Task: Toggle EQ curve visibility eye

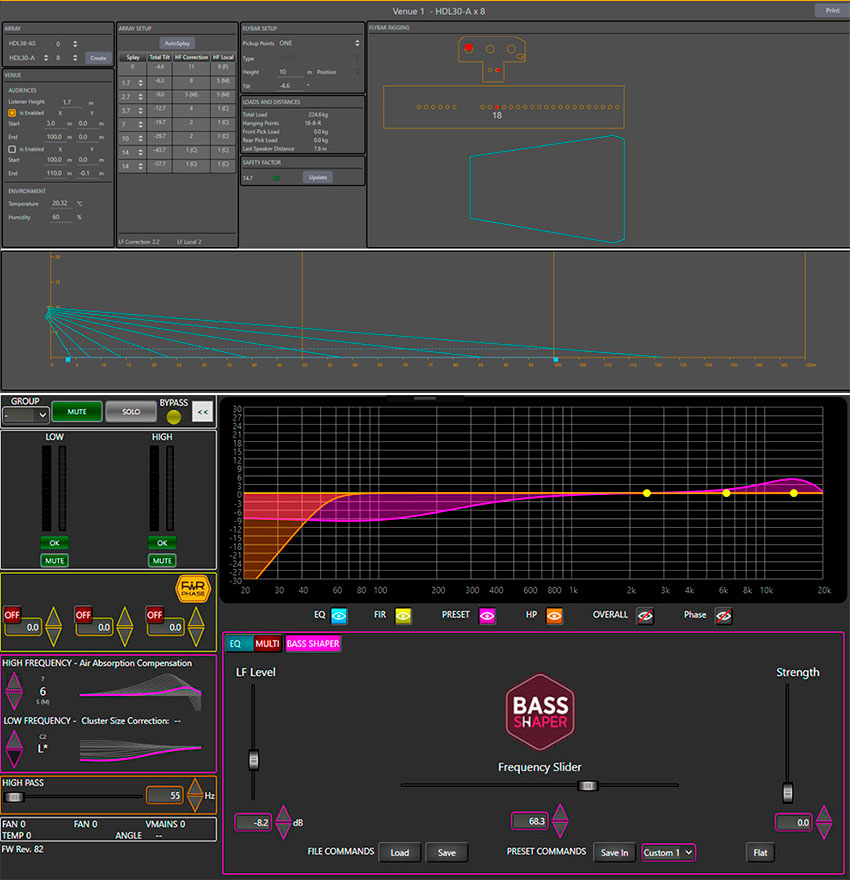Action: [339, 616]
